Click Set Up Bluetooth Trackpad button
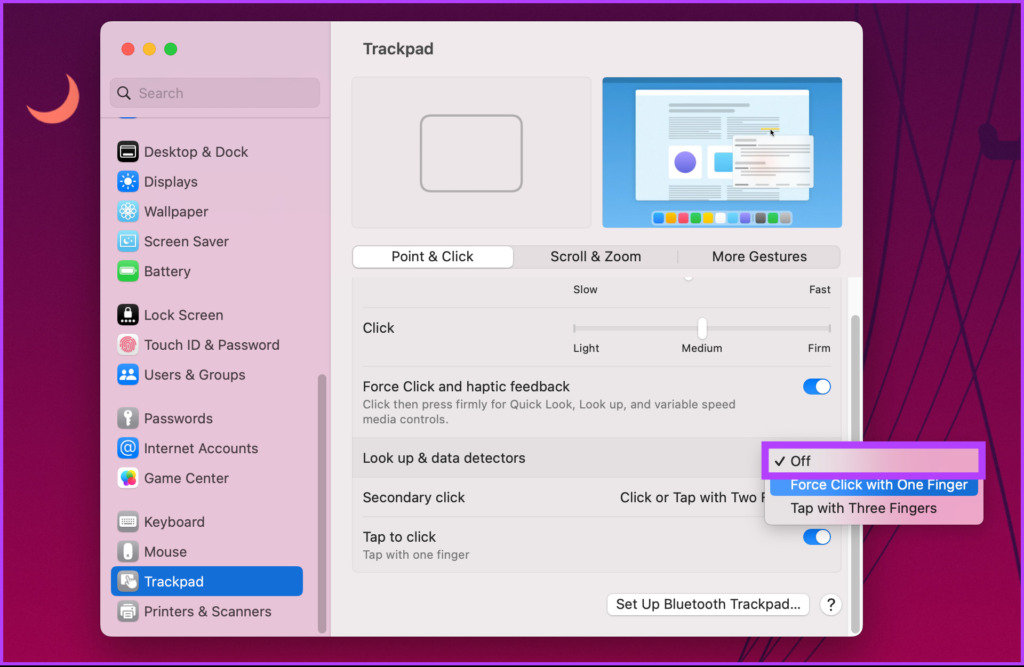 [708, 604]
